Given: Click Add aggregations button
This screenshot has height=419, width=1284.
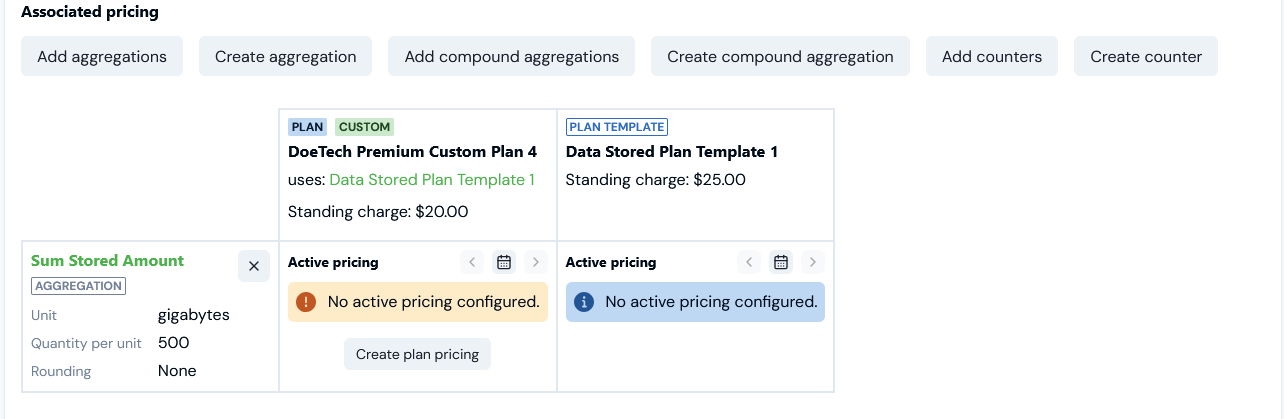Looking at the screenshot, I should coord(102,56).
